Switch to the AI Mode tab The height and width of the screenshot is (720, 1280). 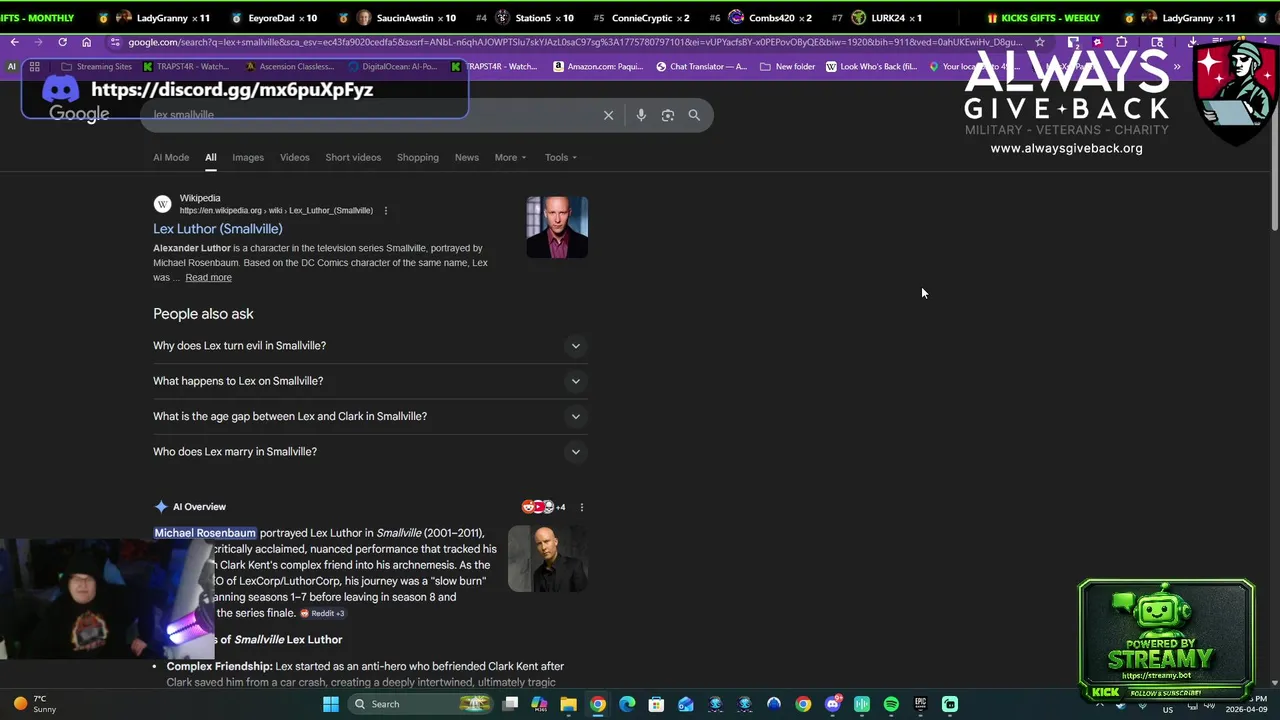tap(171, 157)
